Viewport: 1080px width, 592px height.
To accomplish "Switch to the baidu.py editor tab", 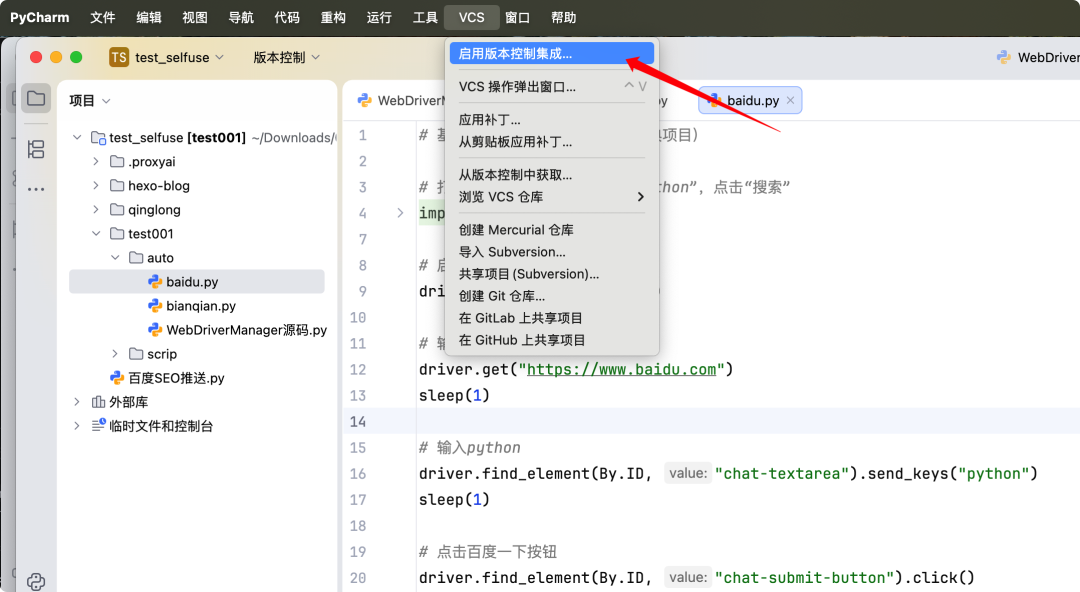I will 749,101.
